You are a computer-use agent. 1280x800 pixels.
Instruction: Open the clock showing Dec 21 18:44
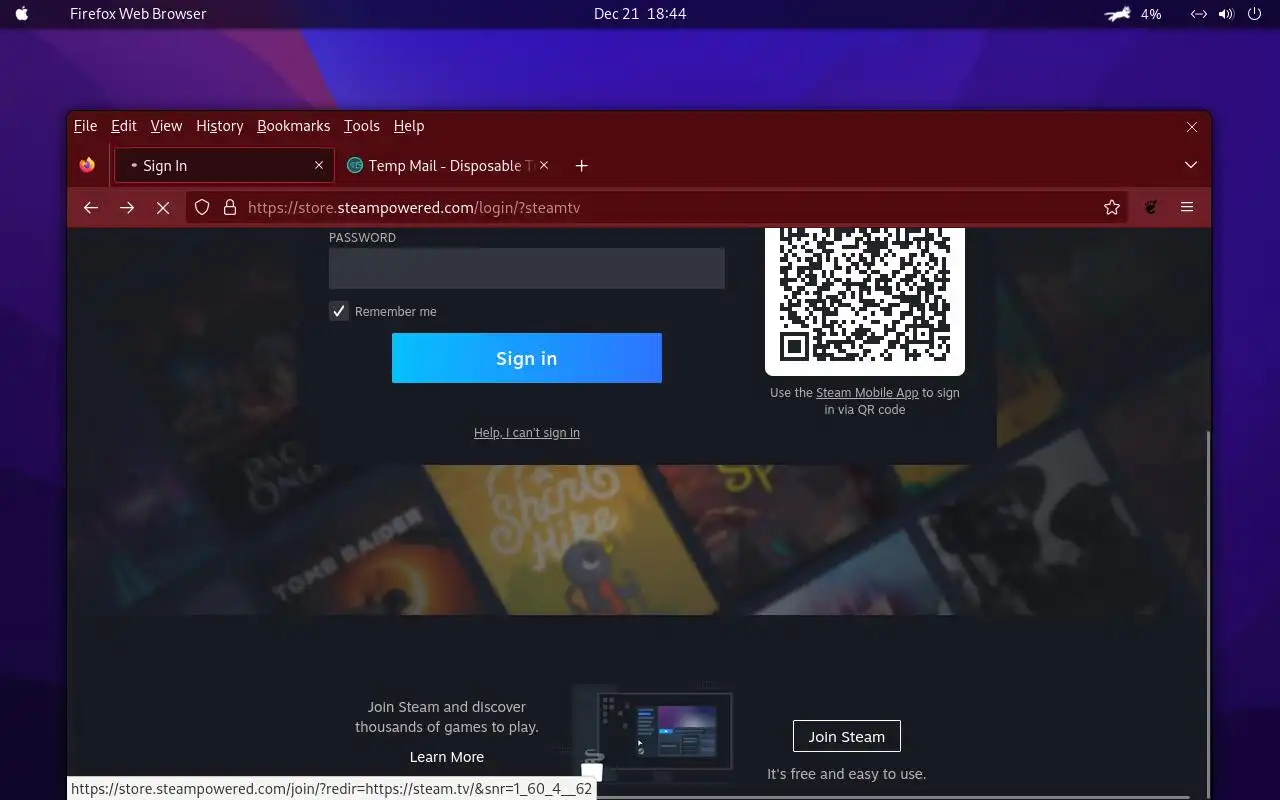pos(640,14)
